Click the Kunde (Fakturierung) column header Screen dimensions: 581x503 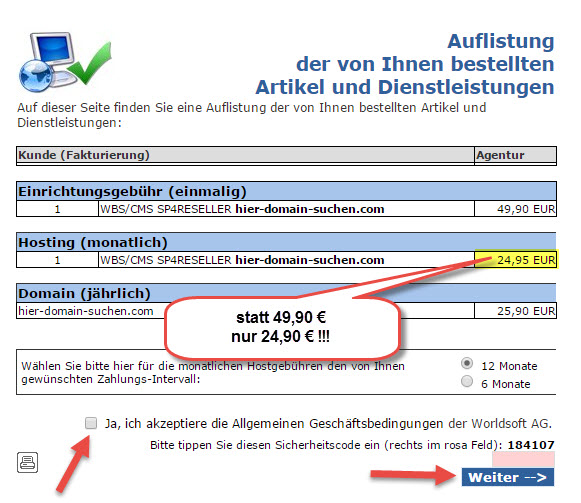tap(245, 155)
